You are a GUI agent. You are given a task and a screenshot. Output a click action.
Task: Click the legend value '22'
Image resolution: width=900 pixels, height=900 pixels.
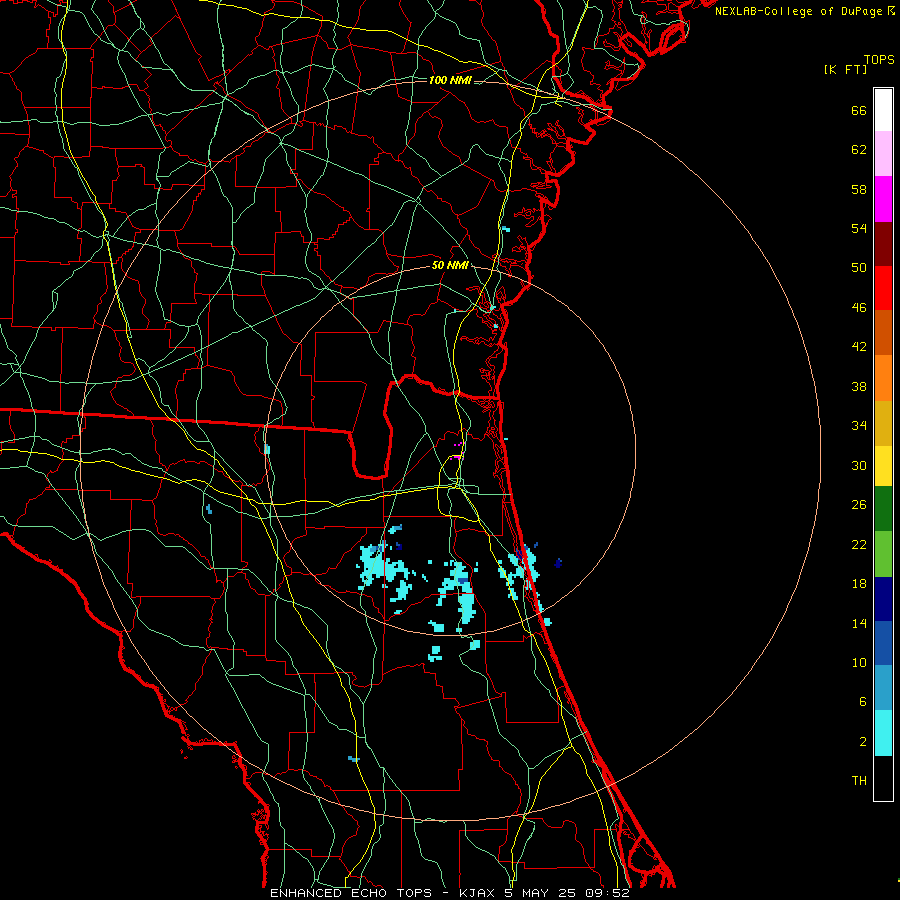pos(859,545)
